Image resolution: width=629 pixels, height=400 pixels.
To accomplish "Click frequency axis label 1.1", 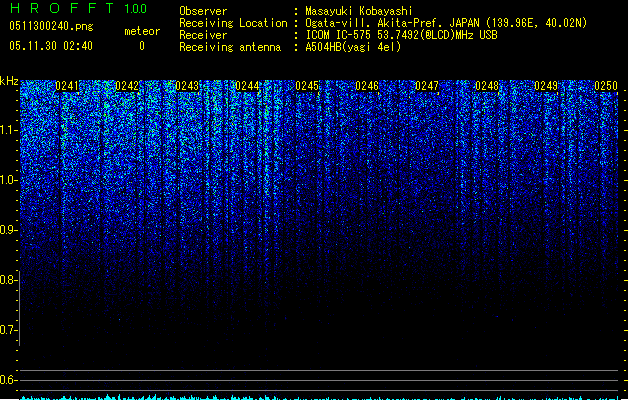I will click(8, 130).
